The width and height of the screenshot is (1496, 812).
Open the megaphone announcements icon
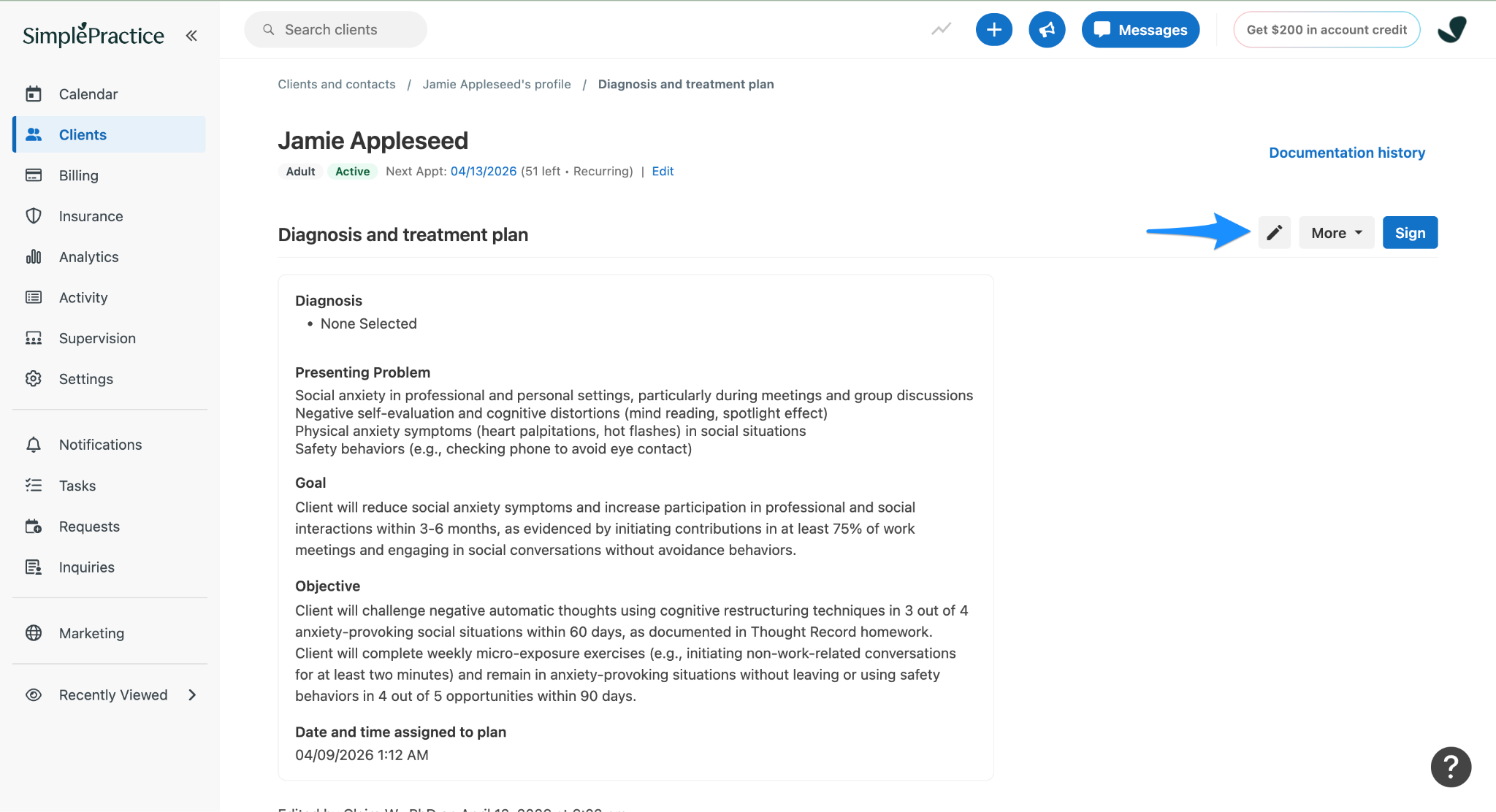1047,30
